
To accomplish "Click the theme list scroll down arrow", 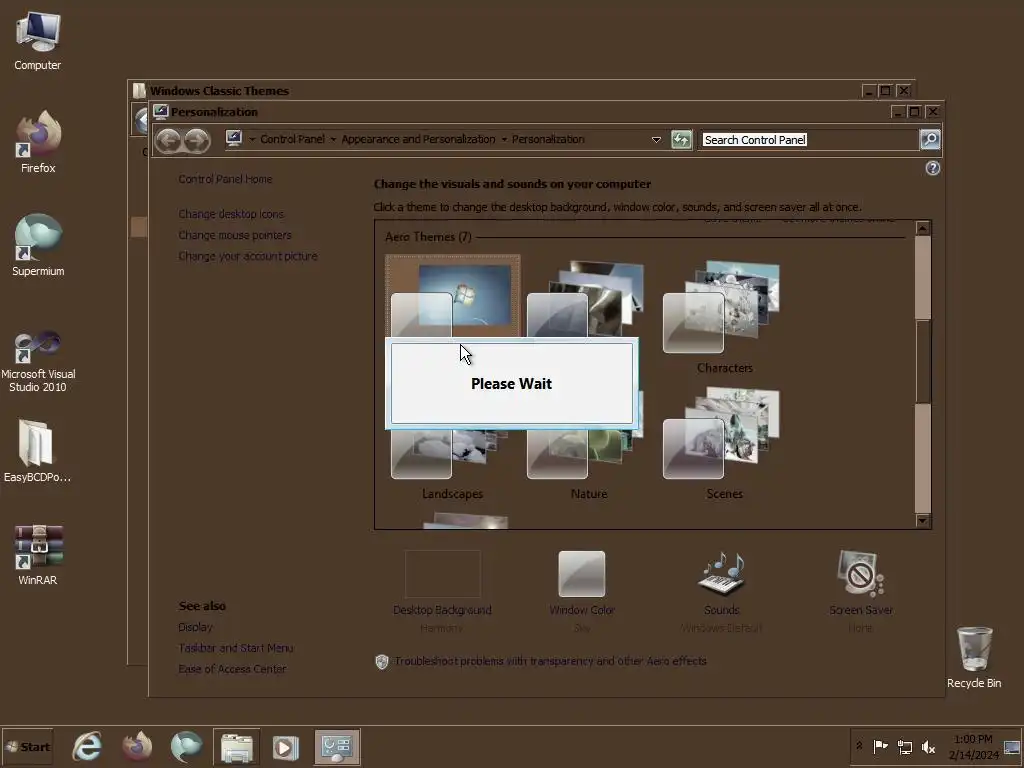I will tap(922, 520).
